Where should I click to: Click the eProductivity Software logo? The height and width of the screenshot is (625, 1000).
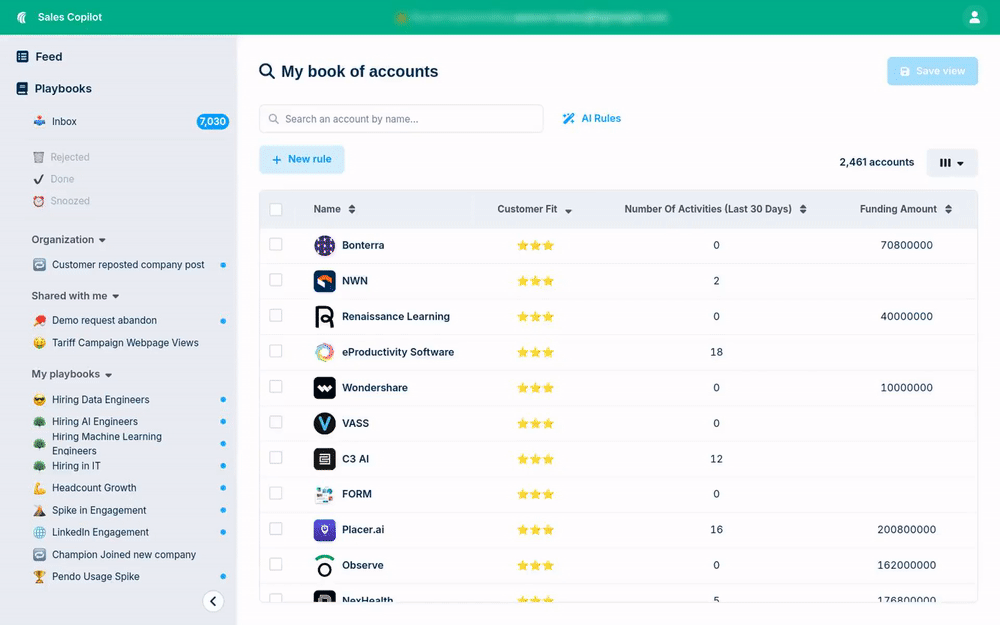click(325, 352)
